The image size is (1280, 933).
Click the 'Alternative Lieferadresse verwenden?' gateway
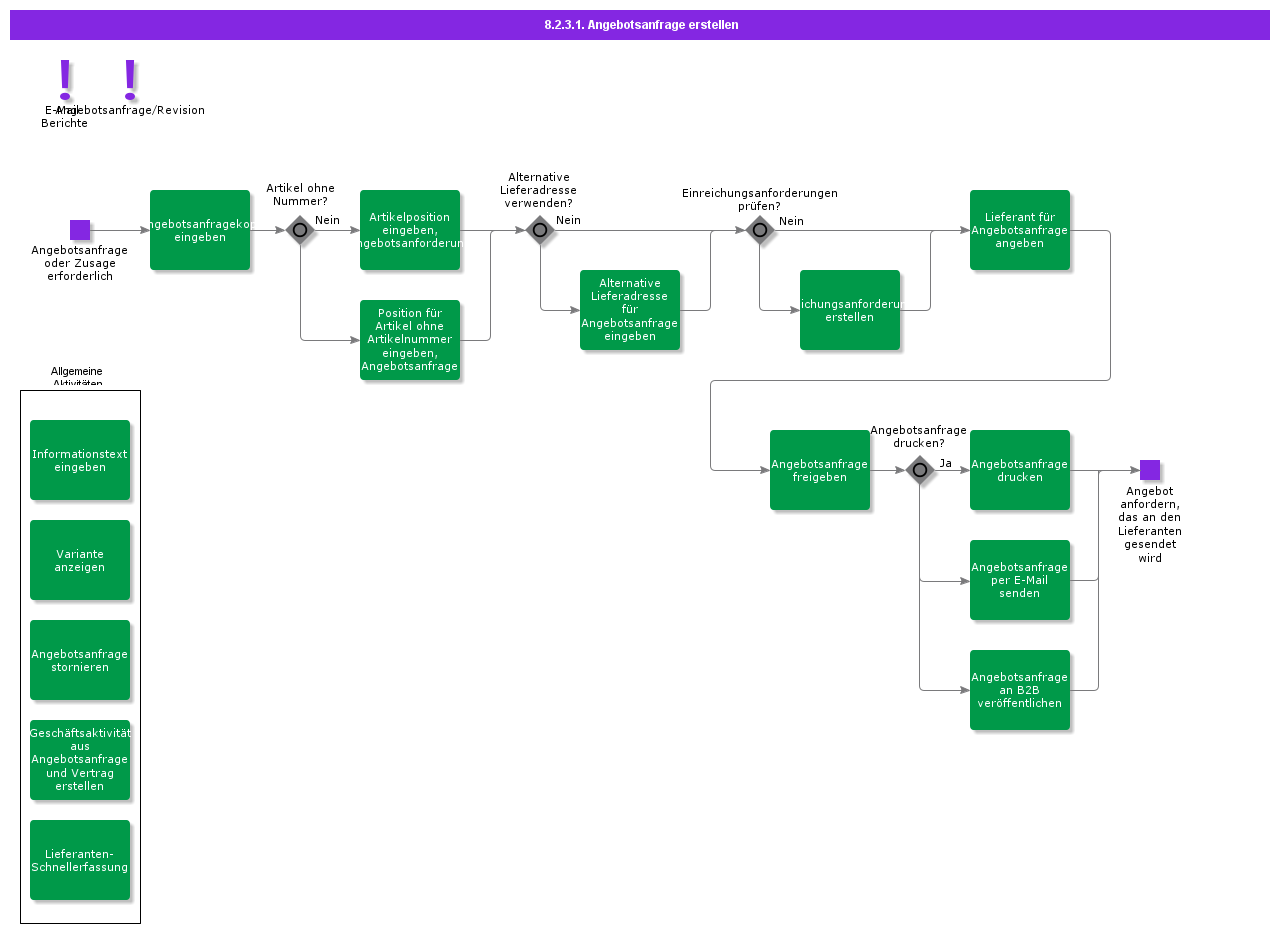[x=540, y=230]
